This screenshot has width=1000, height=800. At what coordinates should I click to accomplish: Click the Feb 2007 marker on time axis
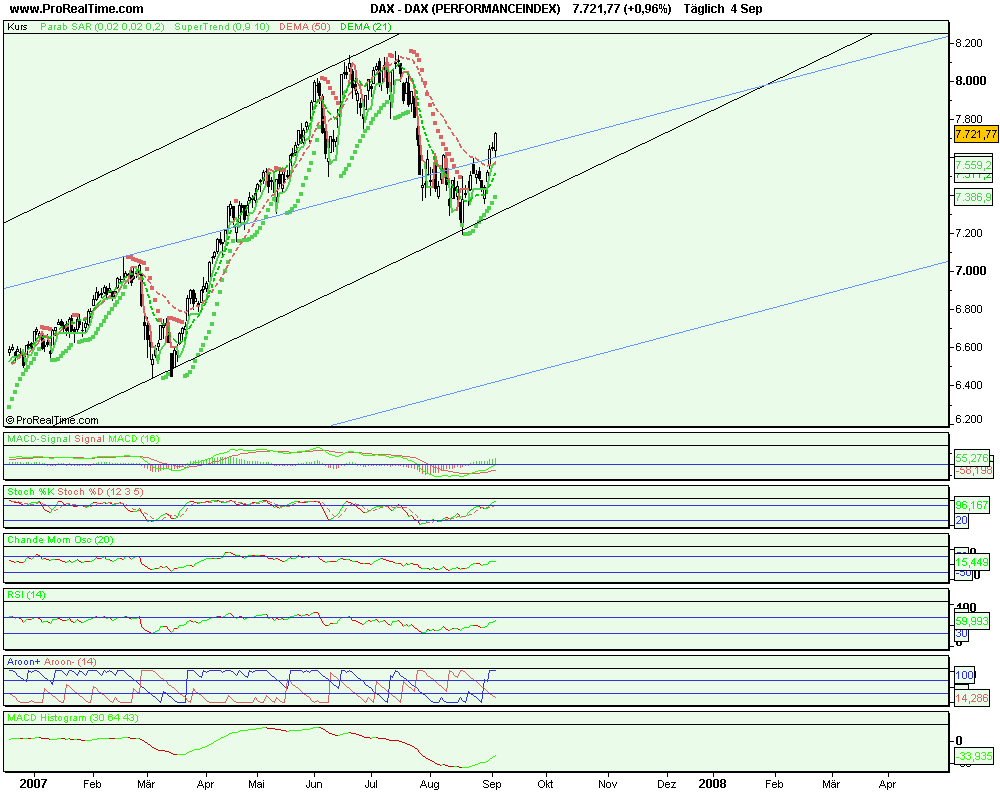(x=92, y=784)
